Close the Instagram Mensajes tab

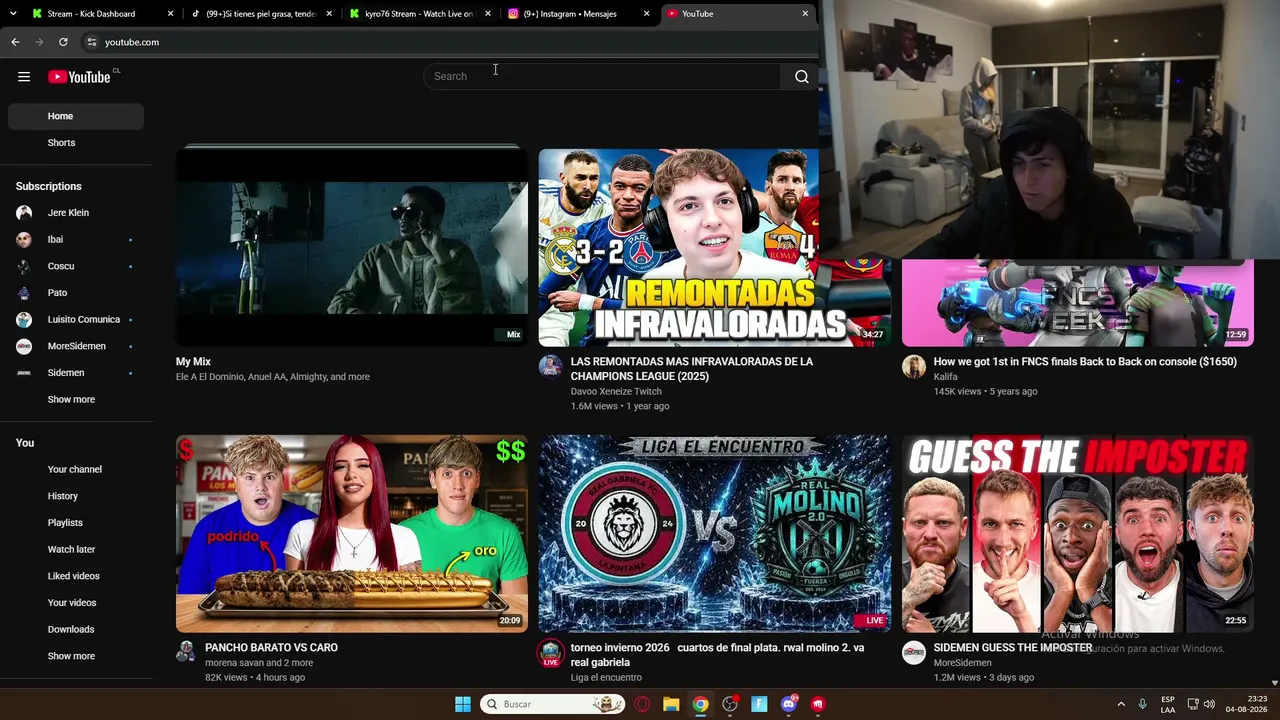point(646,14)
